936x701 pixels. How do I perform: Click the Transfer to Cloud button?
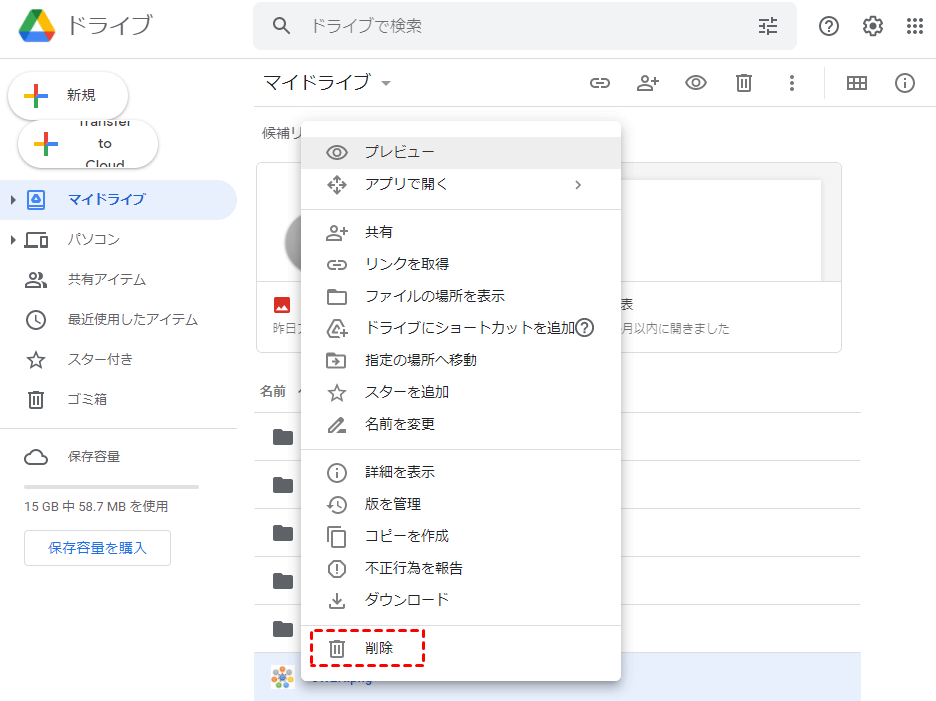click(88, 144)
